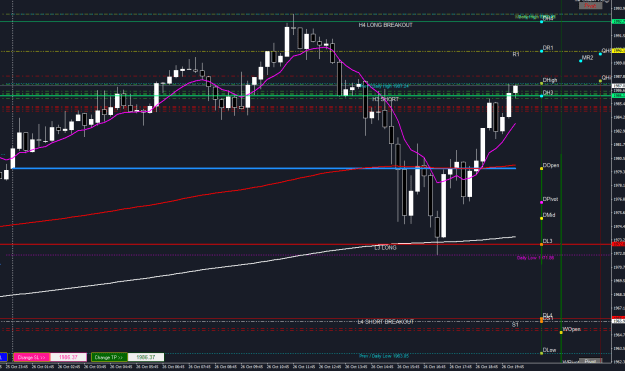Click the red-lettered Pivot button at top right
This screenshot has height=371, width=625.
(x=590, y=6)
